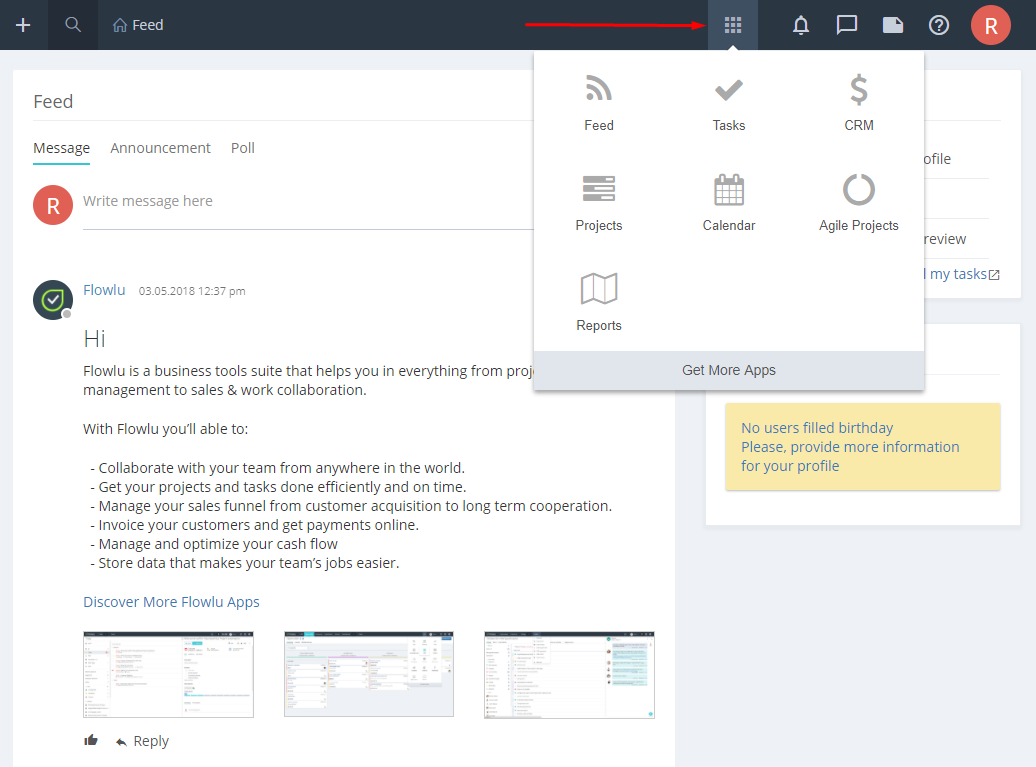Image resolution: width=1036 pixels, height=767 pixels.
Task: Launch the Calendar app
Action: (x=729, y=203)
